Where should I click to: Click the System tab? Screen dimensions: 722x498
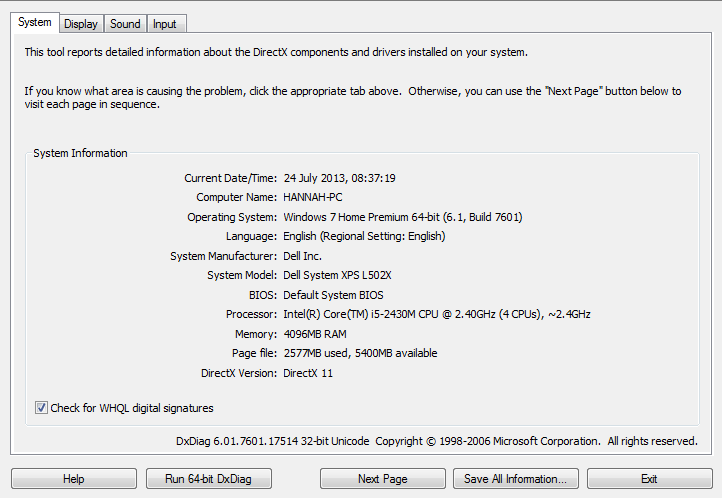(x=34, y=22)
